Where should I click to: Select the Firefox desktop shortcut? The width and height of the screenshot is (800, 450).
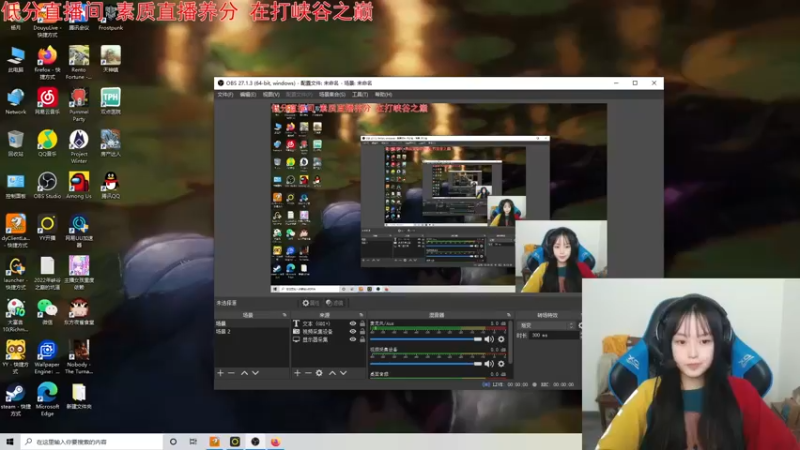47,63
